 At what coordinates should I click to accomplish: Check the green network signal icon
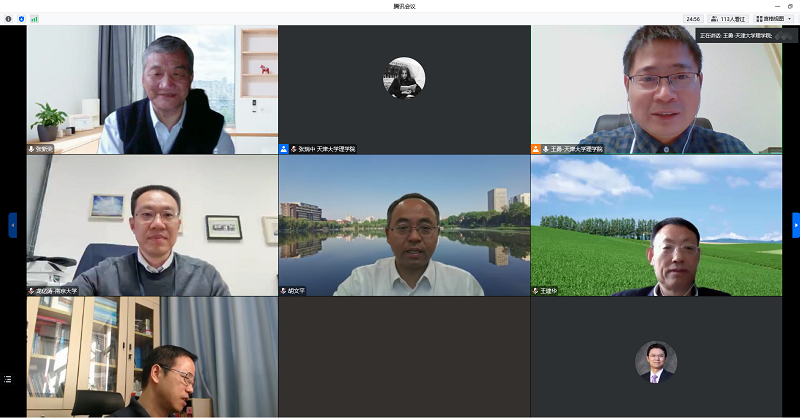pyautogui.click(x=34, y=18)
